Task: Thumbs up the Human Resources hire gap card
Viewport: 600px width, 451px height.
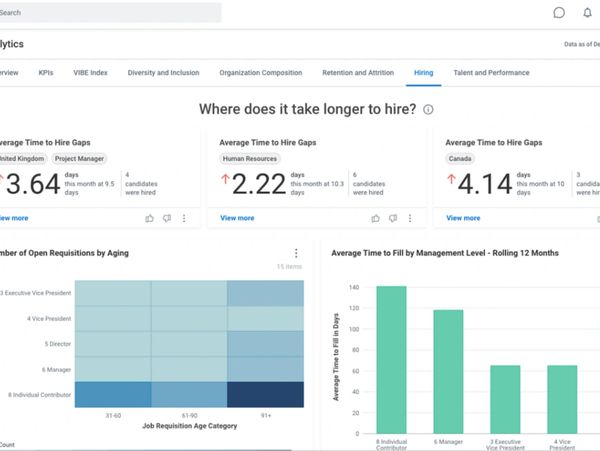Action: click(375, 218)
